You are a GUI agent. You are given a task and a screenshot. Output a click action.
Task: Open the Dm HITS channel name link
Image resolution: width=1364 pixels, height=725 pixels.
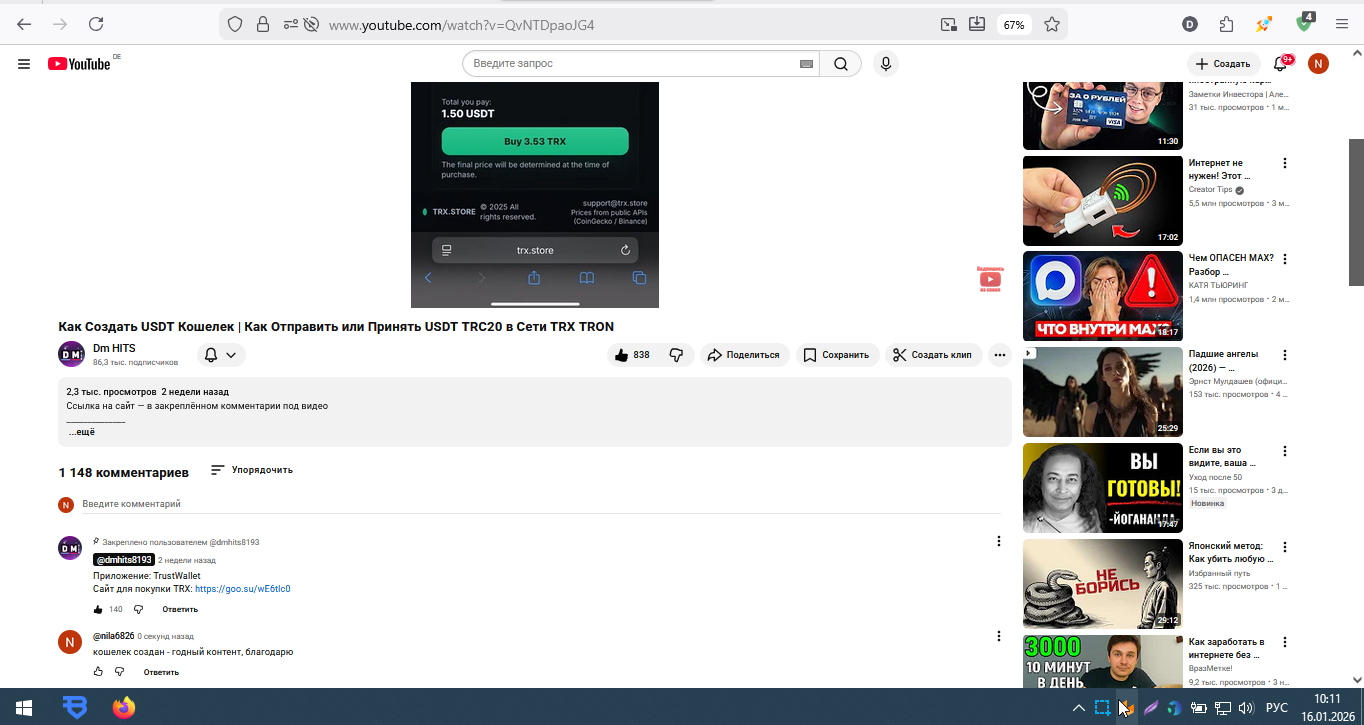coord(114,348)
